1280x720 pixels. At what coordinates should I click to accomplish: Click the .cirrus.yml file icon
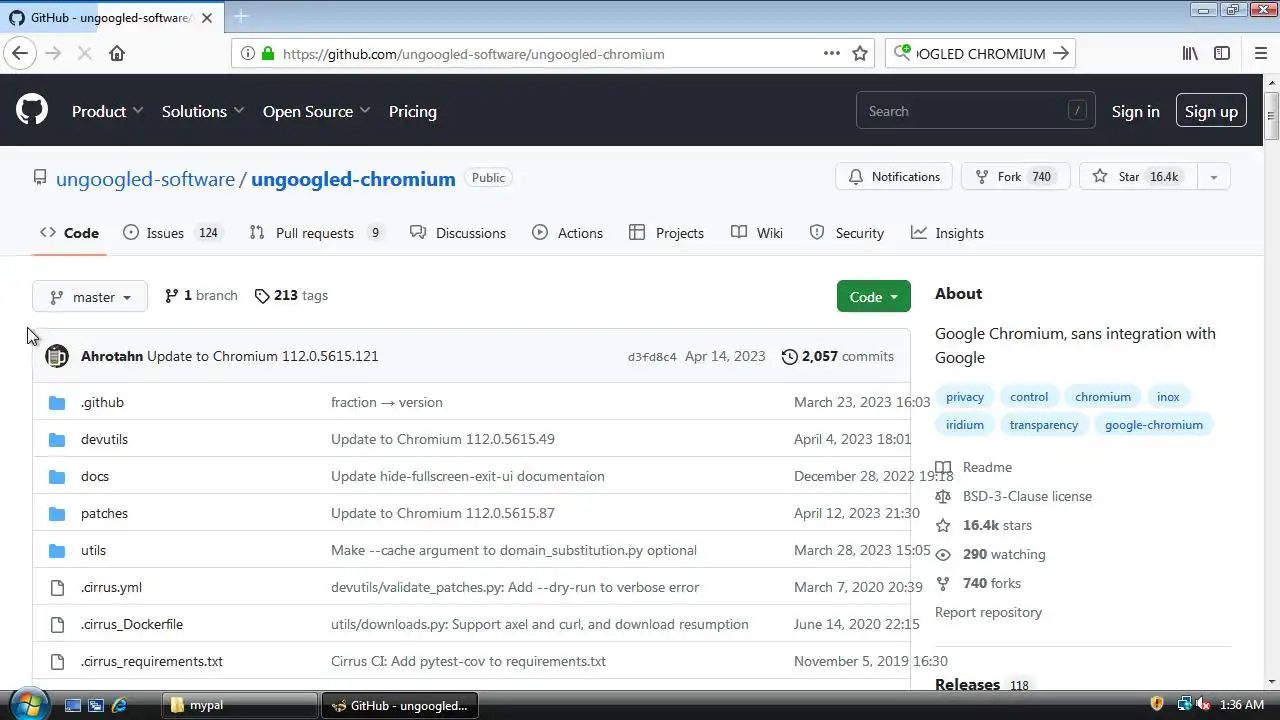57,588
